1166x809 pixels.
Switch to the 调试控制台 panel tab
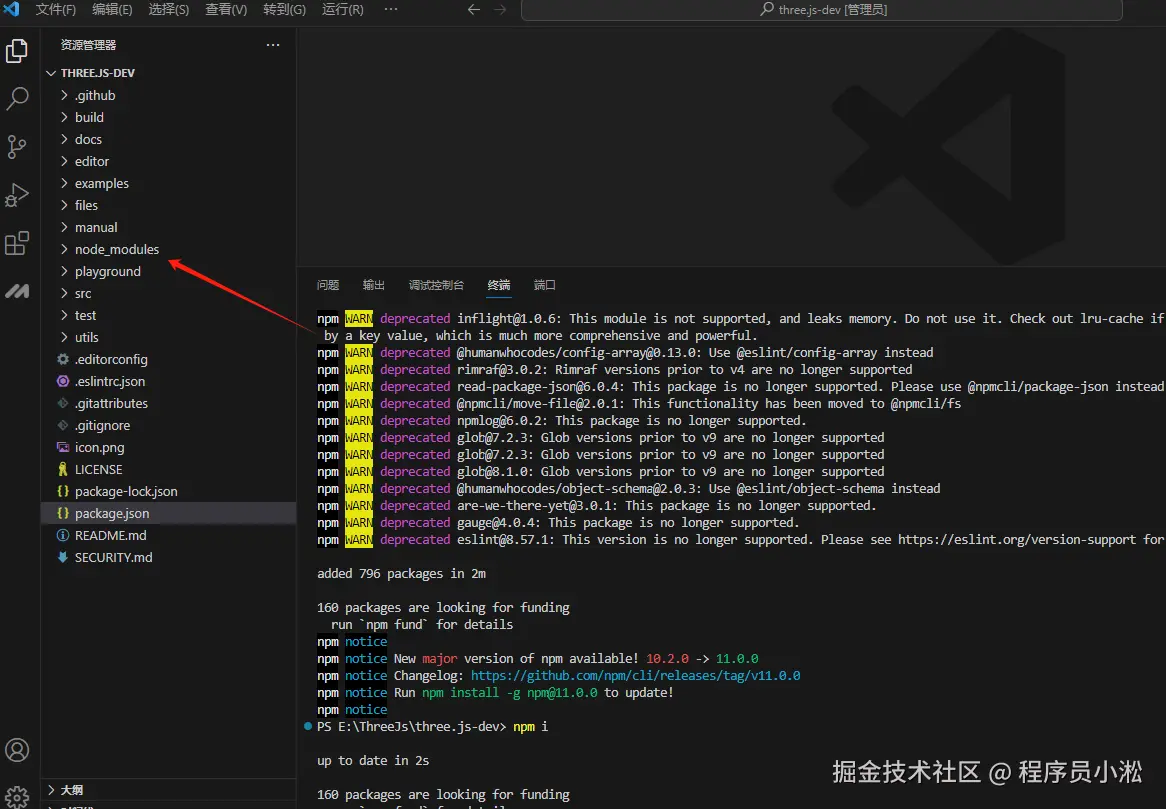click(x=436, y=285)
